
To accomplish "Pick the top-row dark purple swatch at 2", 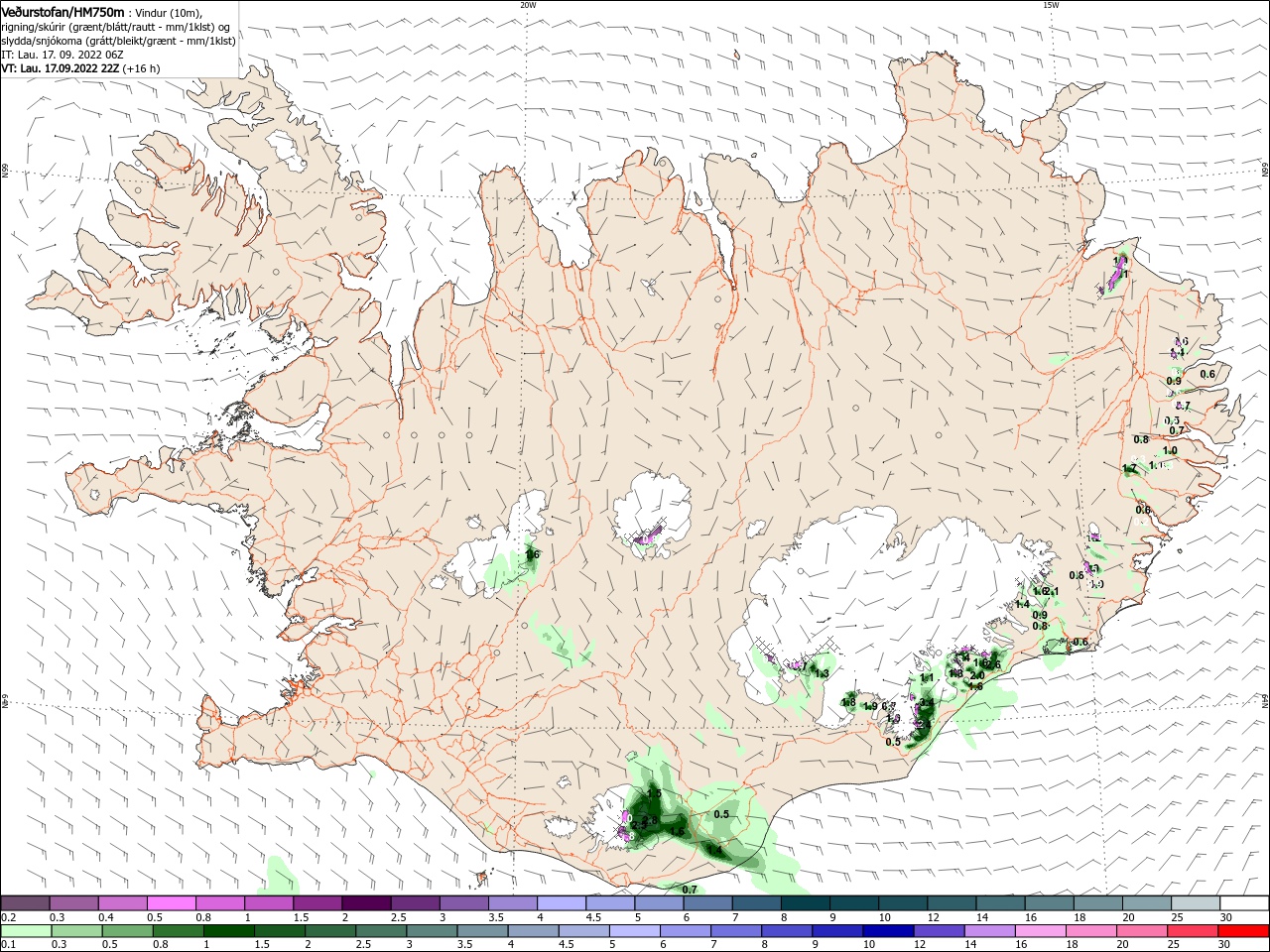I will pos(366,903).
